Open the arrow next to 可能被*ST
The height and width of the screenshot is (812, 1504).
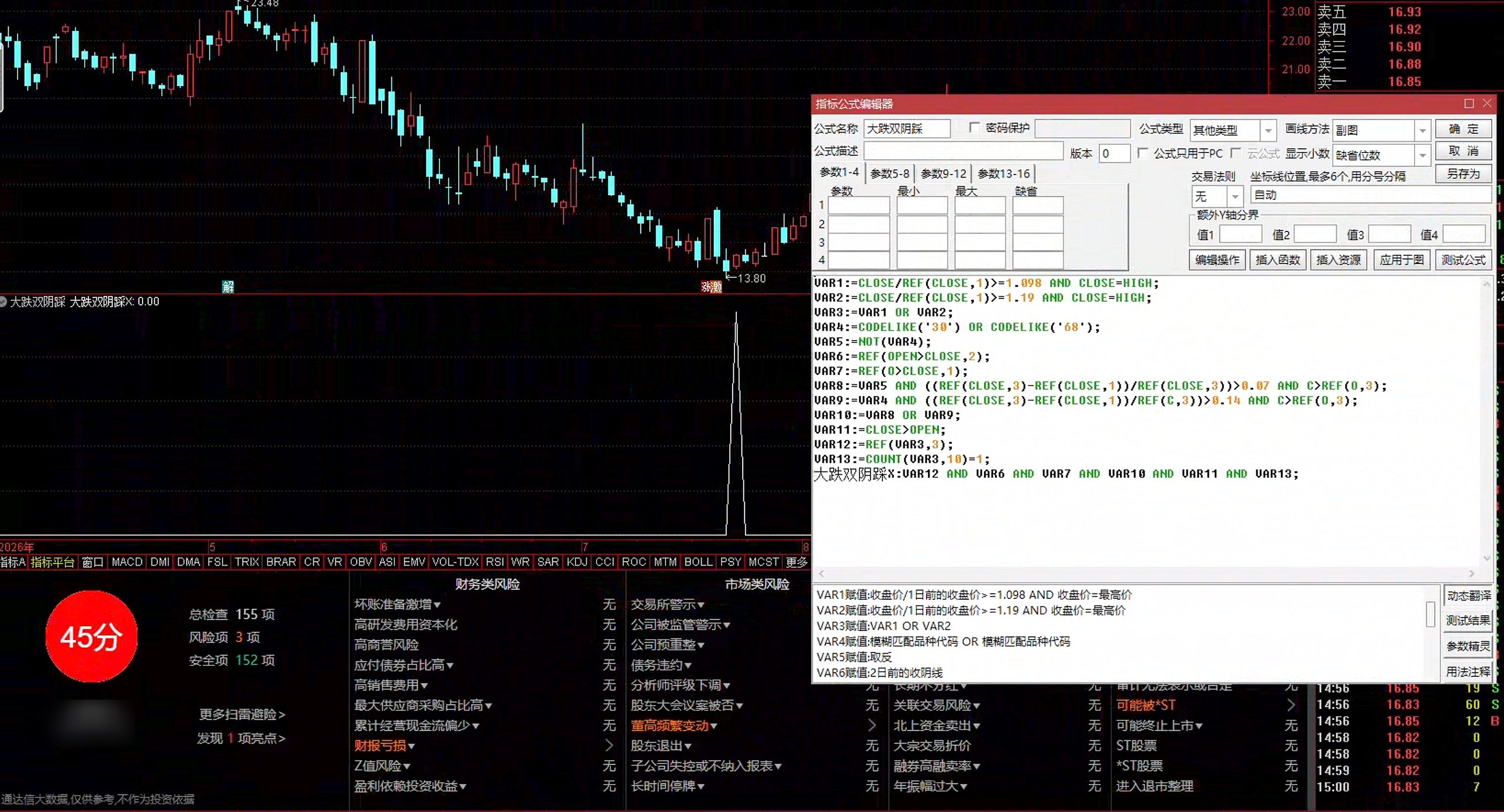click(1291, 705)
